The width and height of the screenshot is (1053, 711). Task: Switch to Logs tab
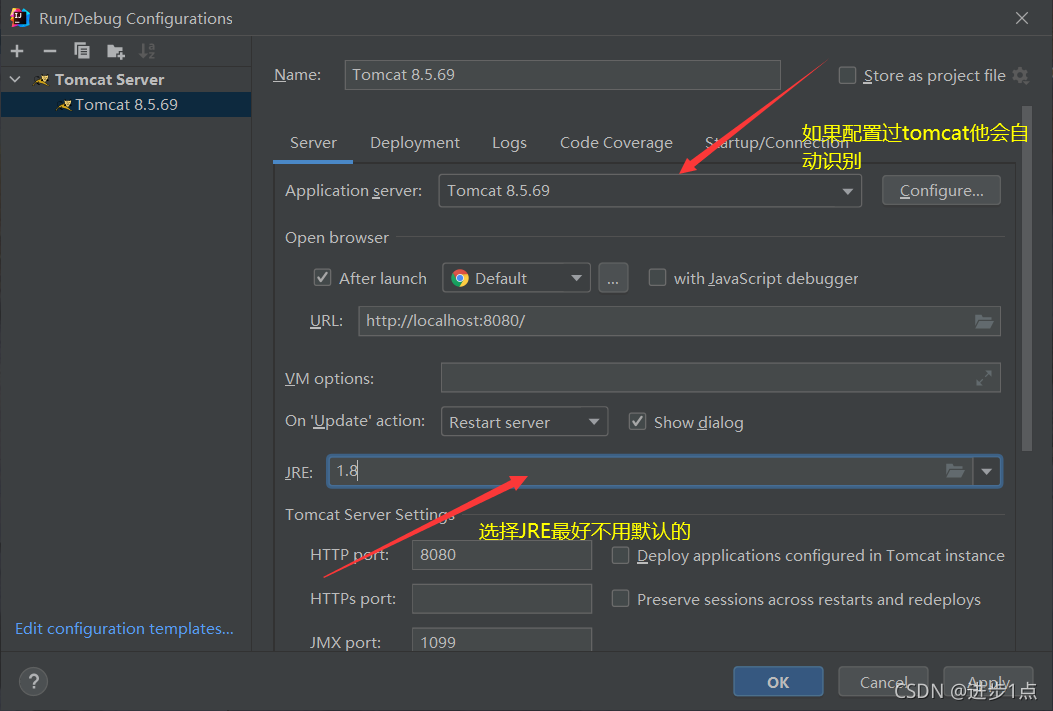pyautogui.click(x=509, y=143)
